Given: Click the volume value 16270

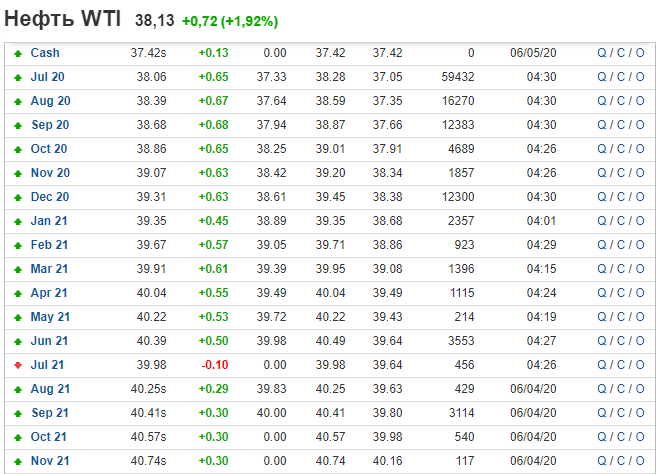Looking at the screenshot, I should click(x=458, y=101).
